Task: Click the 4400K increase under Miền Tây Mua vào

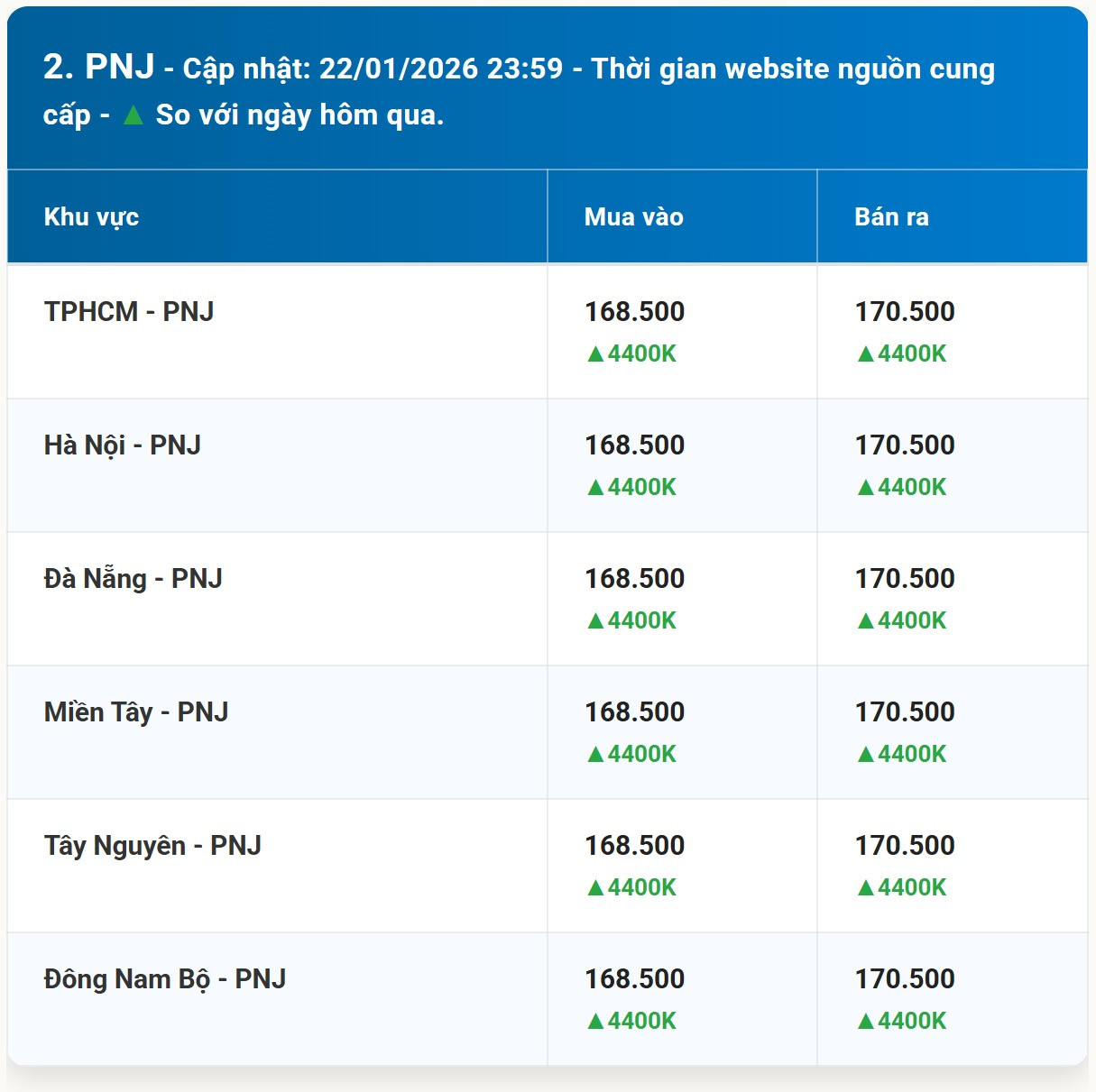Action: 631,754
